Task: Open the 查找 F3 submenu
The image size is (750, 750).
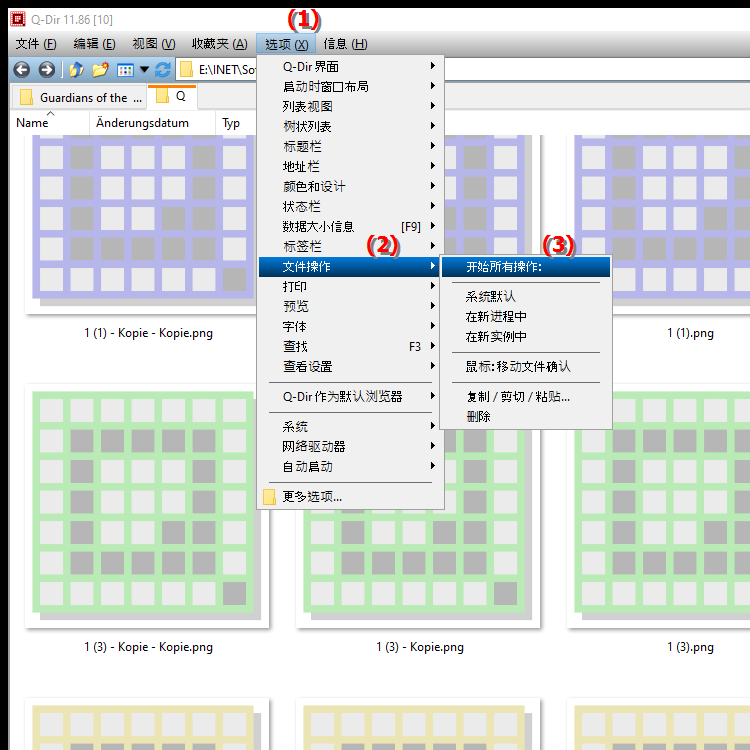Action: (x=350, y=347)
